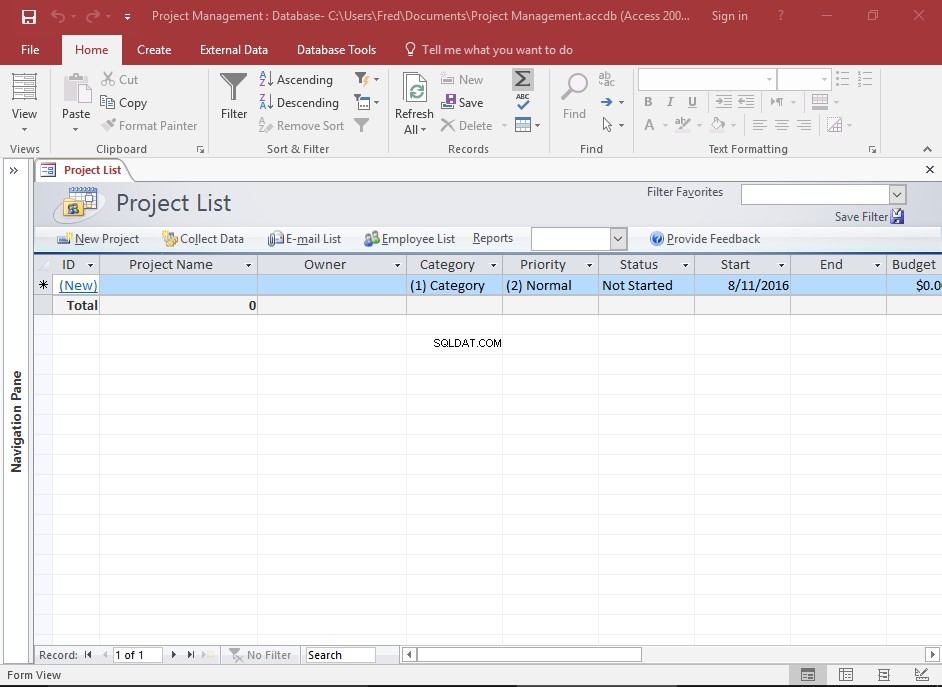Open the Reports dropdown combo box

[x=619, y=239]
